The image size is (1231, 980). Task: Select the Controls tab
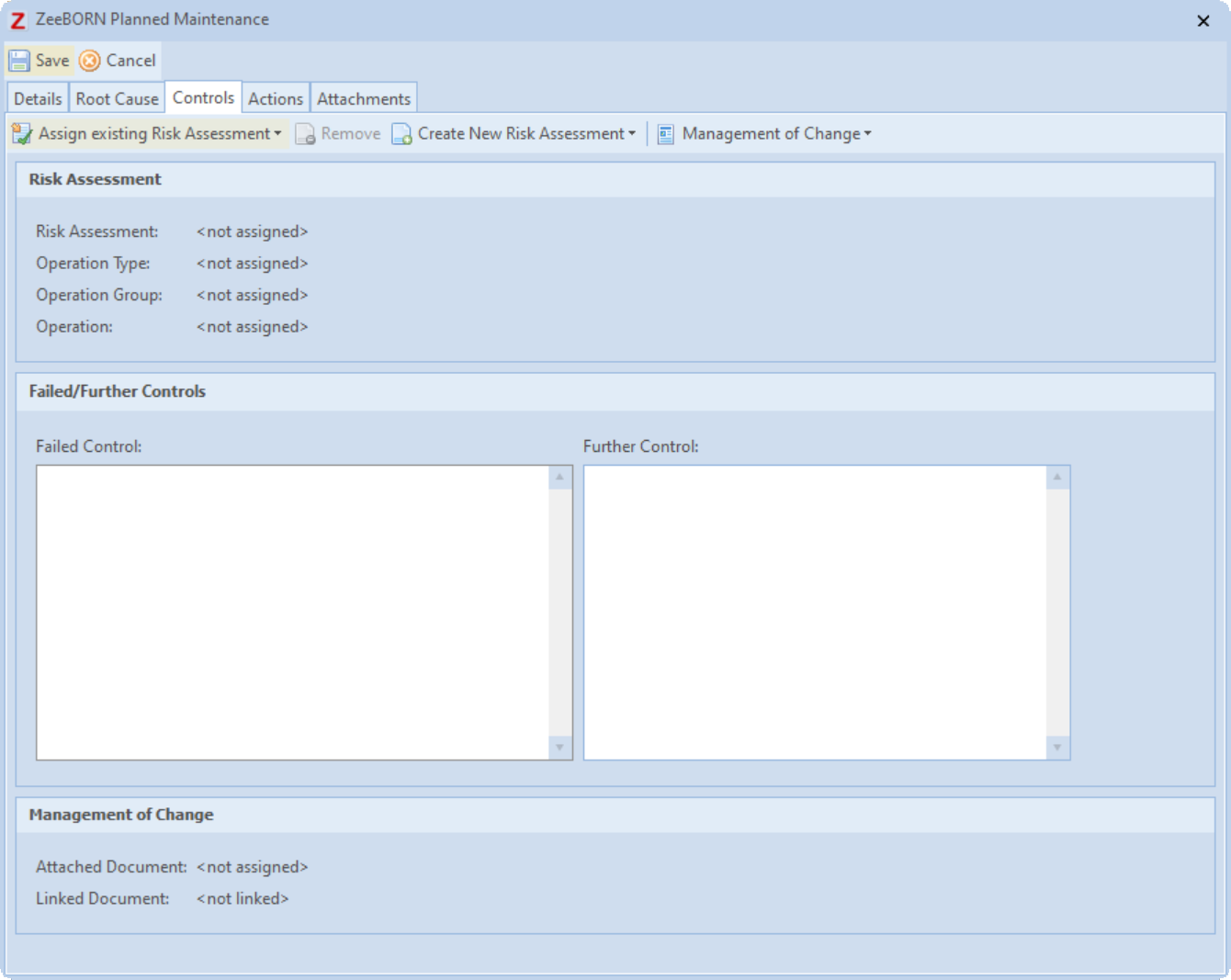pos(203,96)
